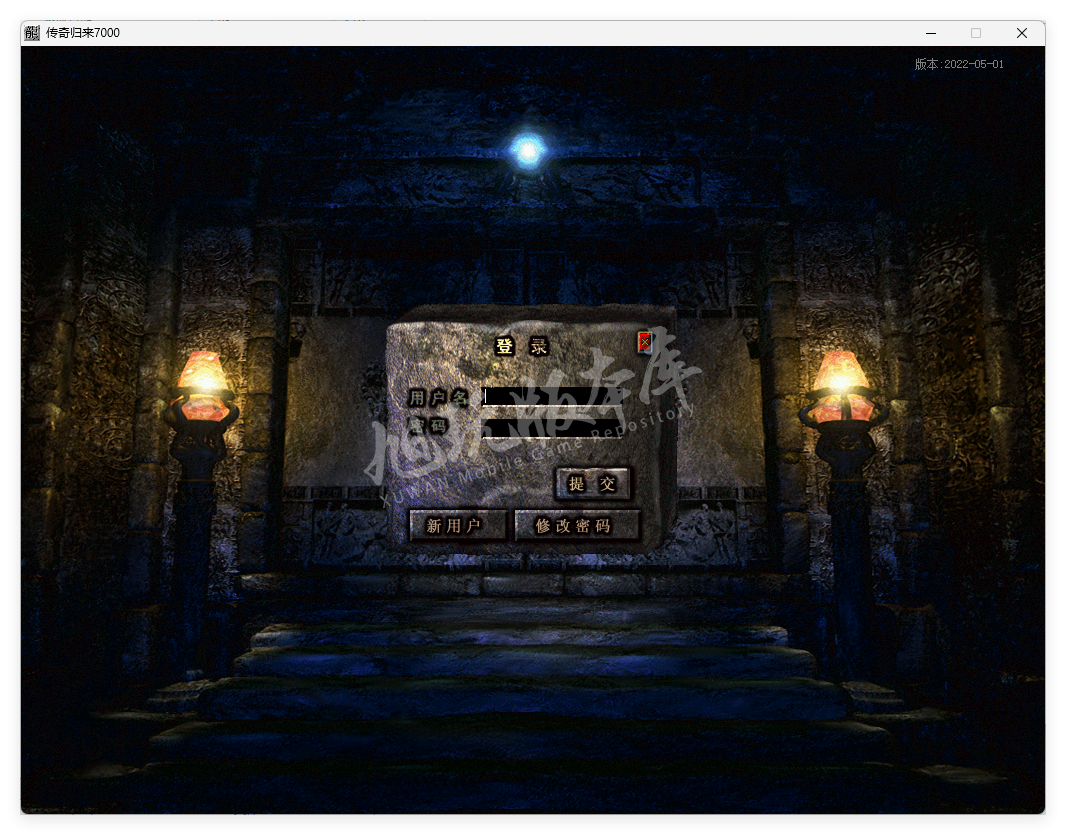This screenshot has width=1066, height=835.
Task: Click the glowing blue orb above the doorway
Action: [526, 151]
